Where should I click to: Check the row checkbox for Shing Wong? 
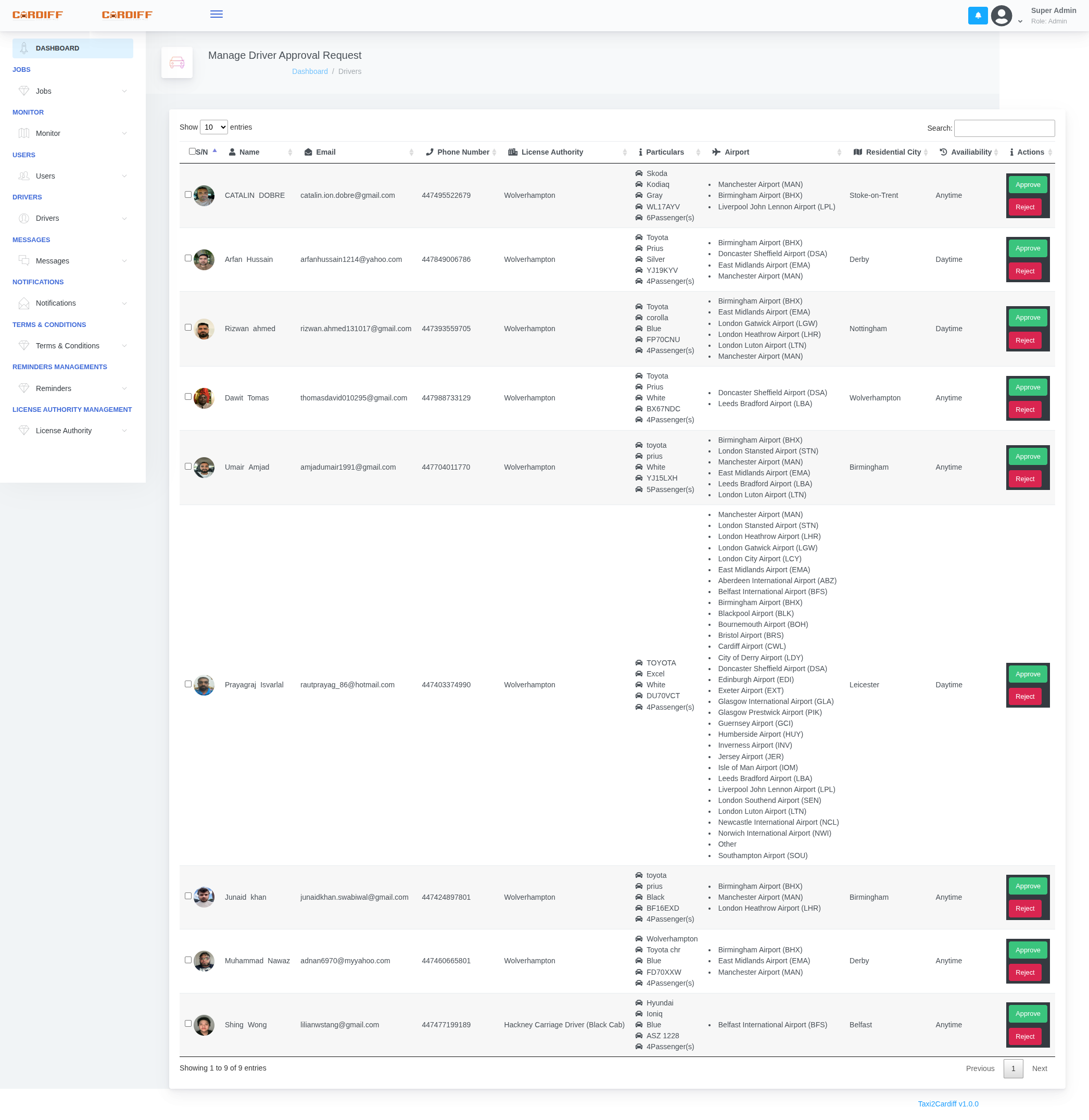coord(187,1024)
